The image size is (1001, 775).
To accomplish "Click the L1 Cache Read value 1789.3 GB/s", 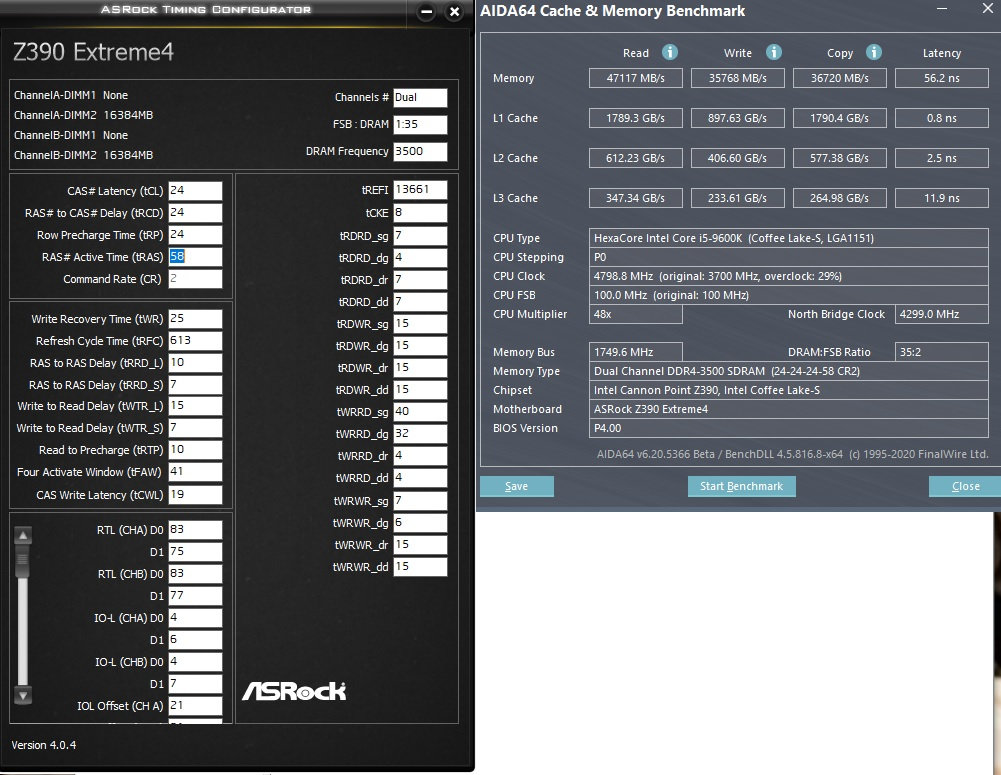I will pos(635,118).
